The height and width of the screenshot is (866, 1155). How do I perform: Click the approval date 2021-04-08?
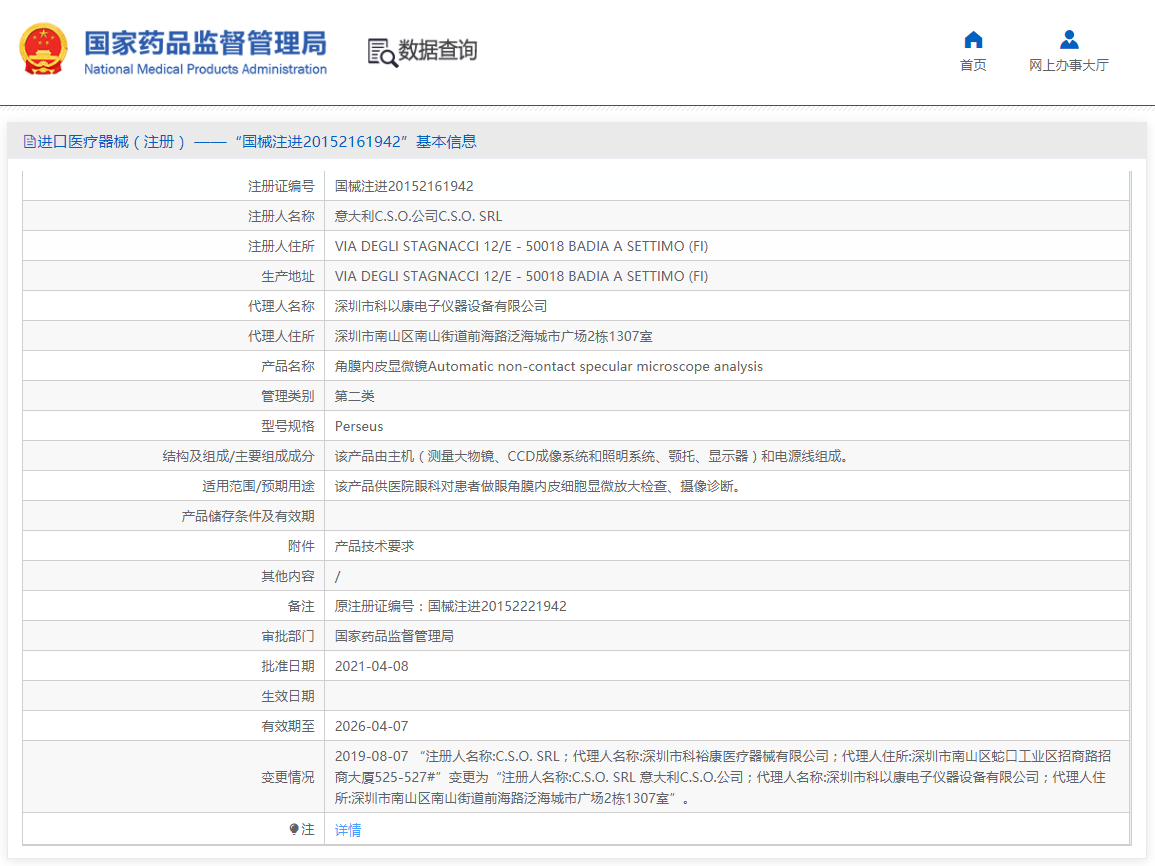(x=371, y=666)
